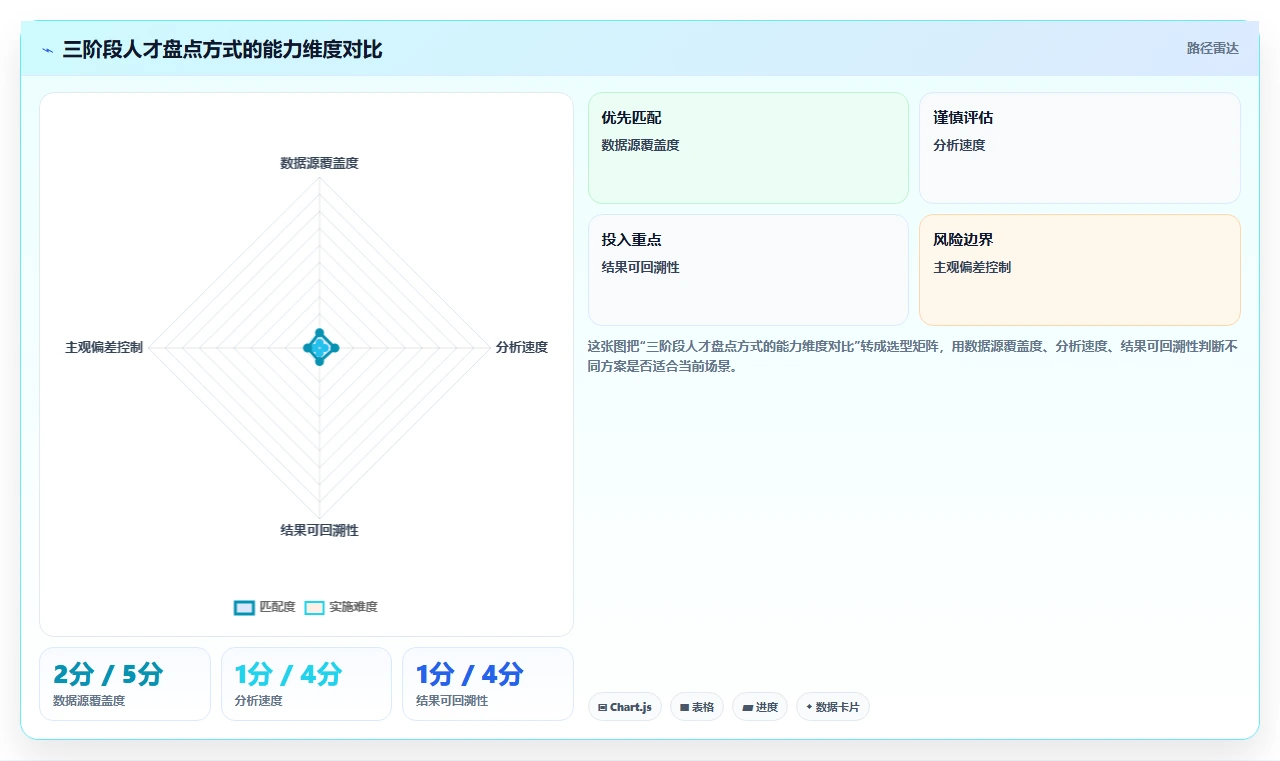This screenshot has height=761, width=1280.
Task: Click 分析速度 text in 谨慎评估 card
Action: pos(959,145)
